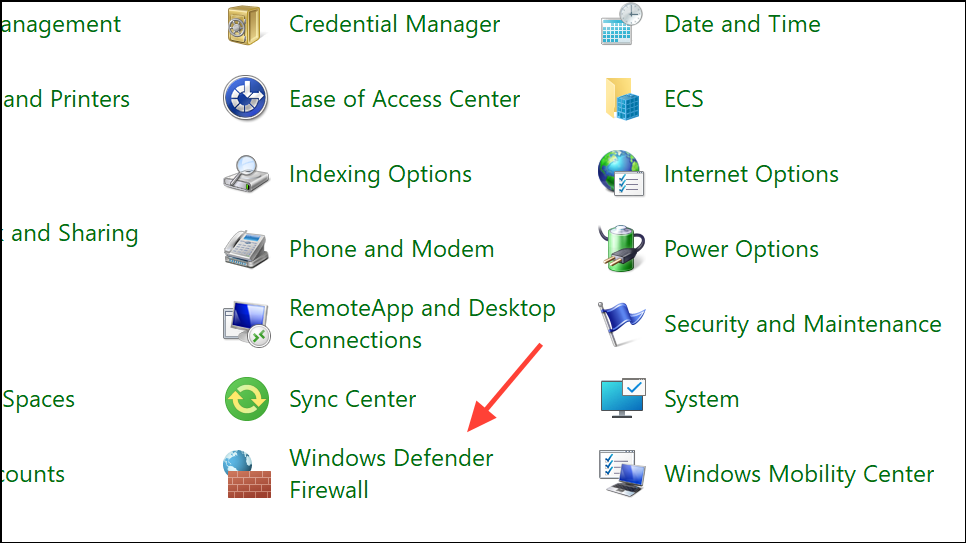Click the Windows Mobility Center laptop icon

[x=622, y=474]
